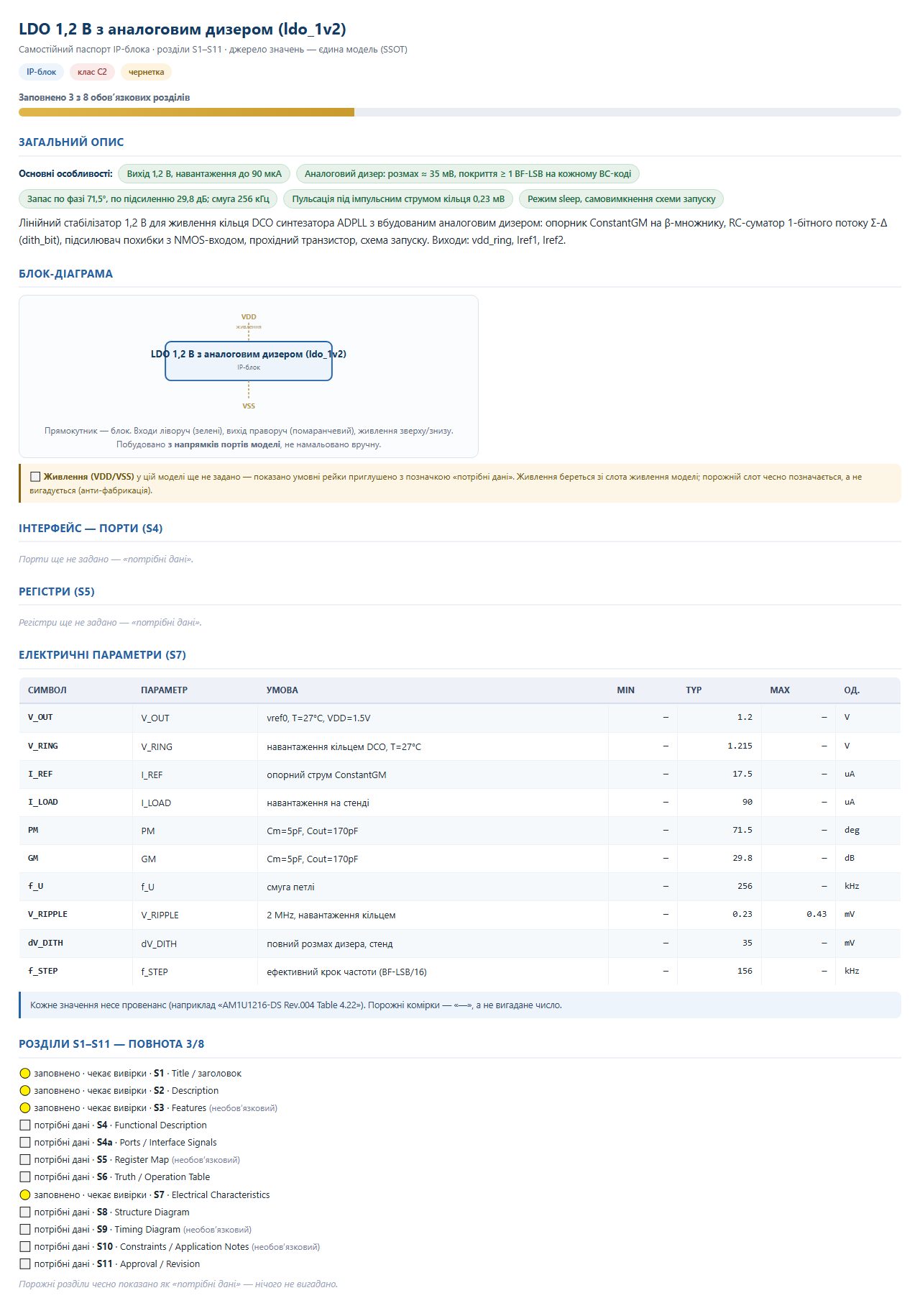Viewport: 920px width, 1316px height.
Task: Click the yellow status circle for S2 Description
Action: click(x=25, y=1090)
